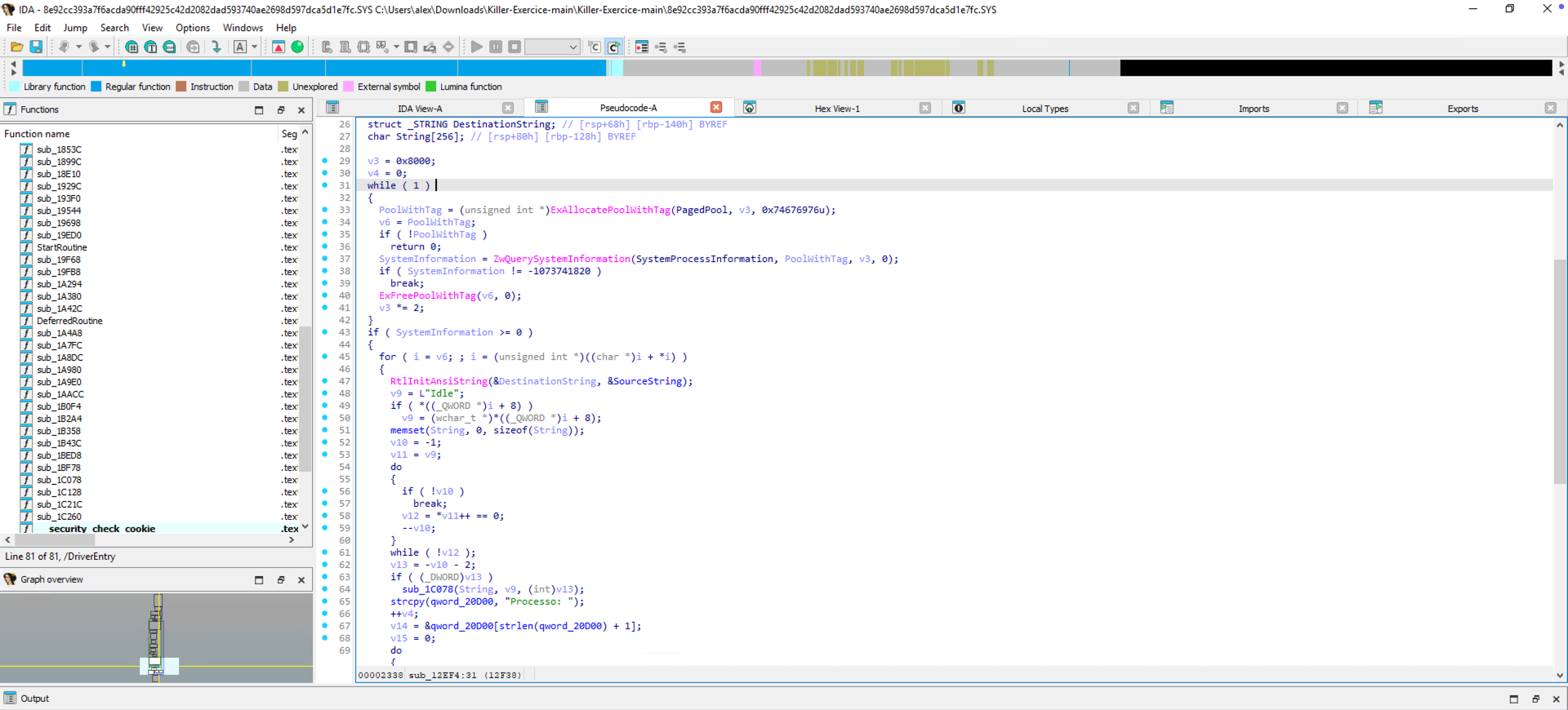Close the Pseudocode-A tab

(716, 108)
